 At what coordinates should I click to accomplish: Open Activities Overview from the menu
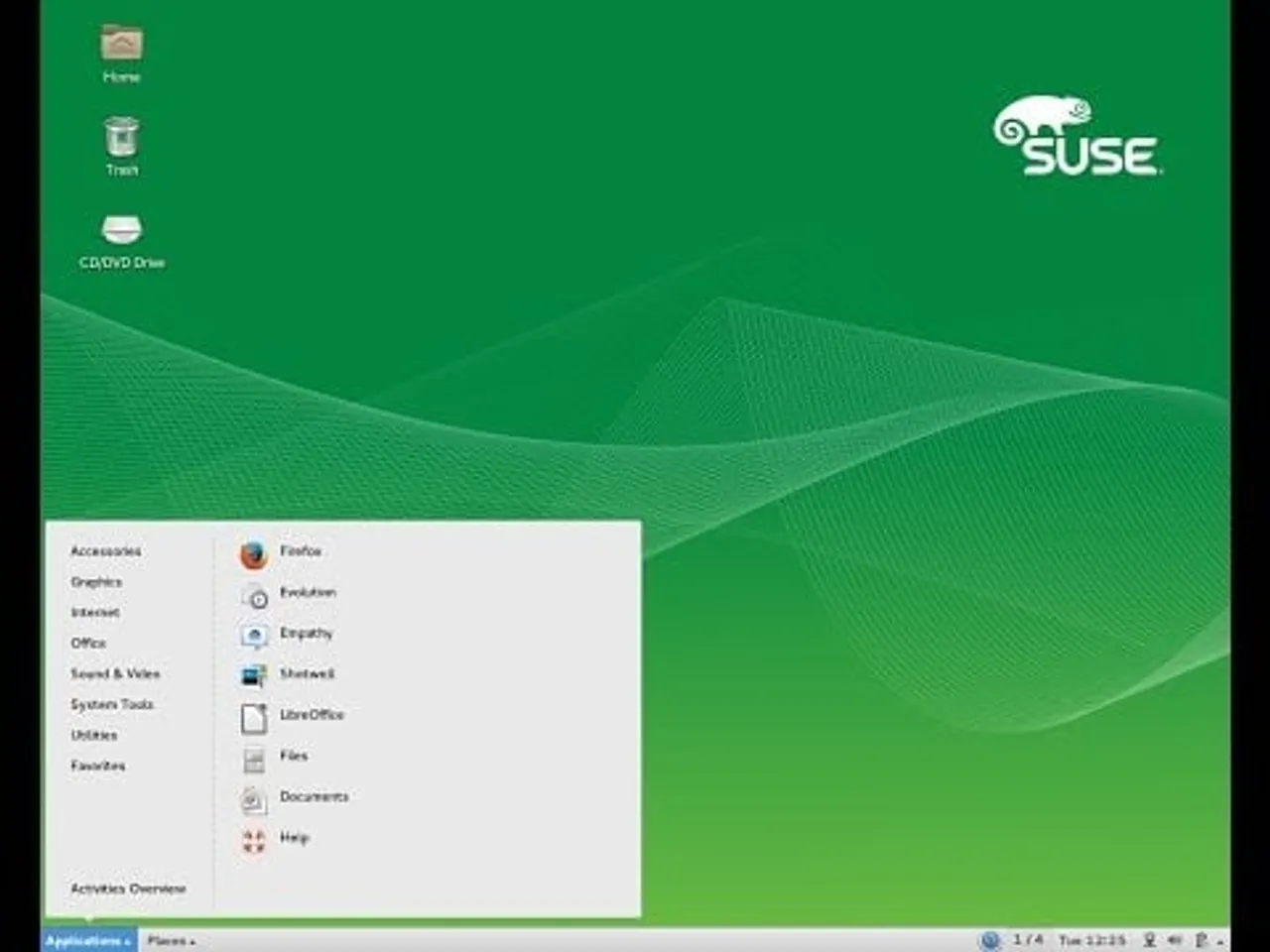coord(128,890)
